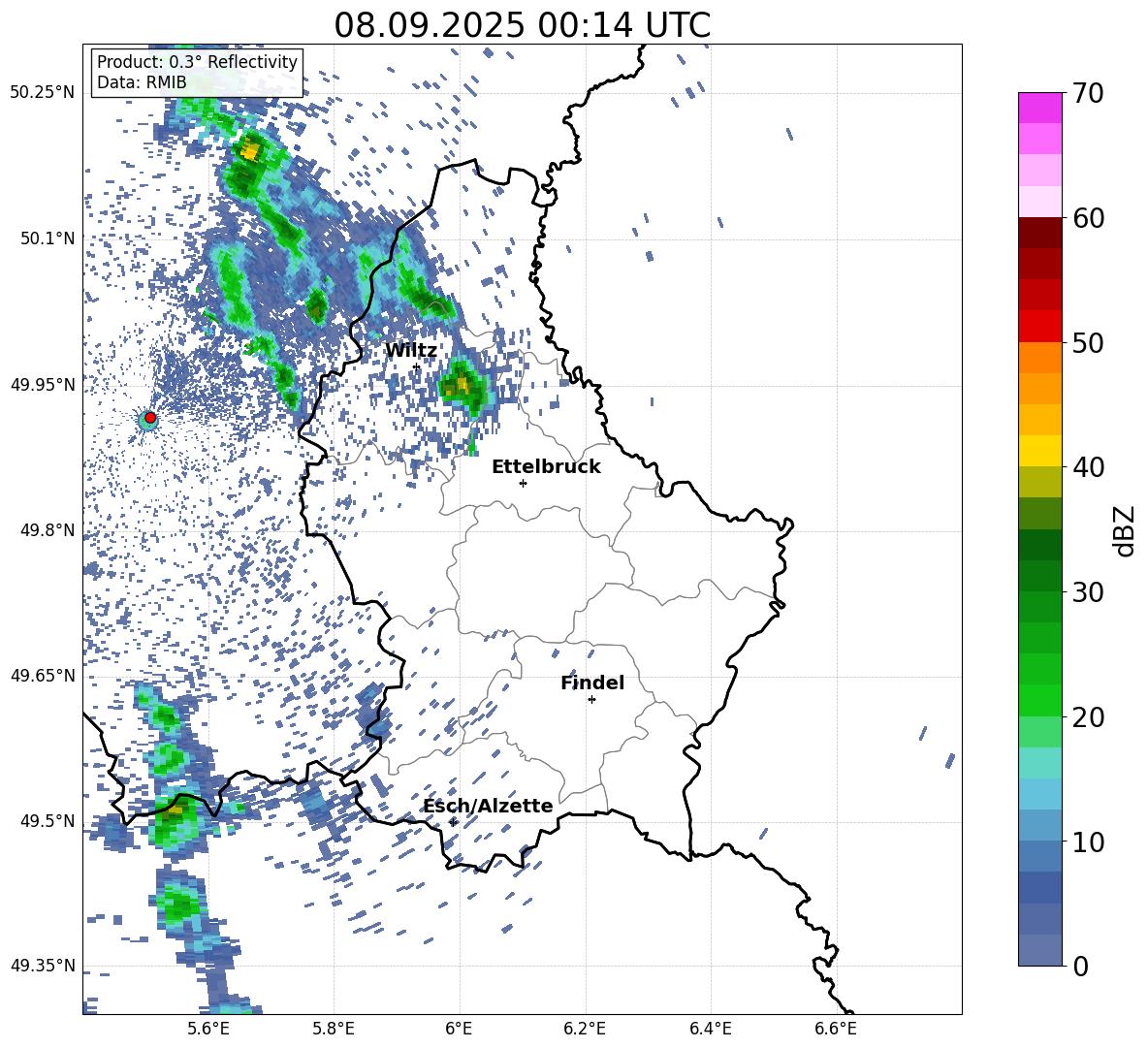Click the Data: RMIB text
This screenshot has height=1048, width=1148.
point(142,82)
